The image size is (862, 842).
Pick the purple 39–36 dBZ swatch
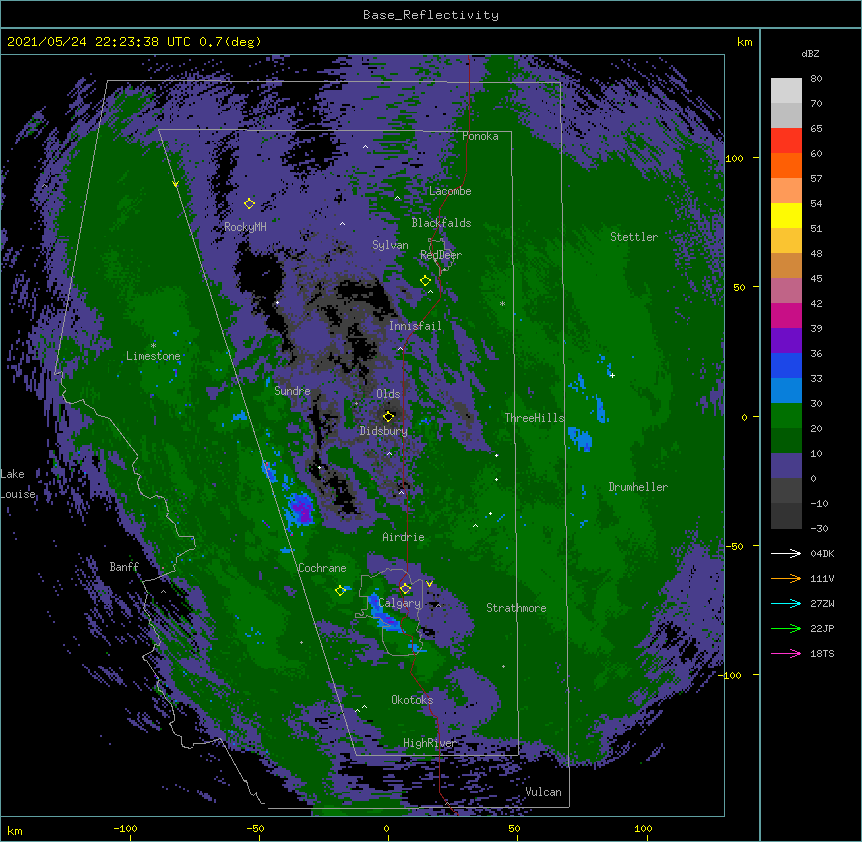pyautogui.click(x=786, y=341)
